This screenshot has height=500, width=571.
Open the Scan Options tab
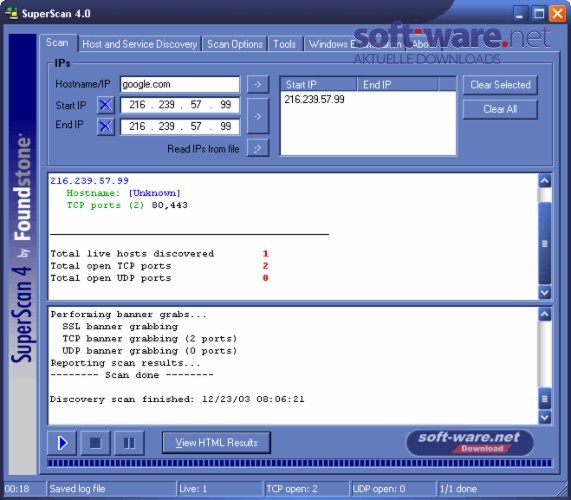point(235,44)
